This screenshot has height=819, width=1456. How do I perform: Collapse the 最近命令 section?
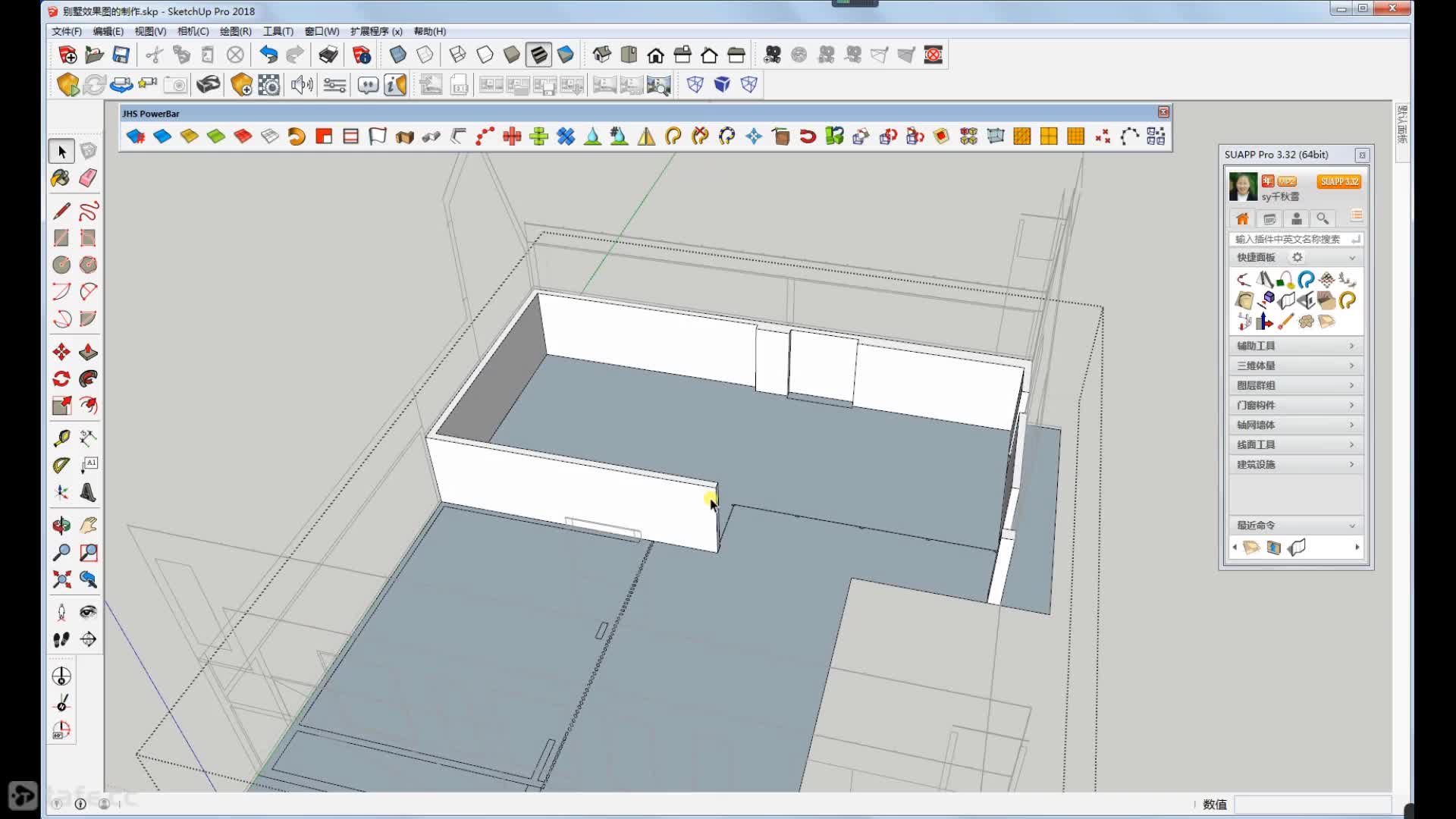click(1351, 526)
